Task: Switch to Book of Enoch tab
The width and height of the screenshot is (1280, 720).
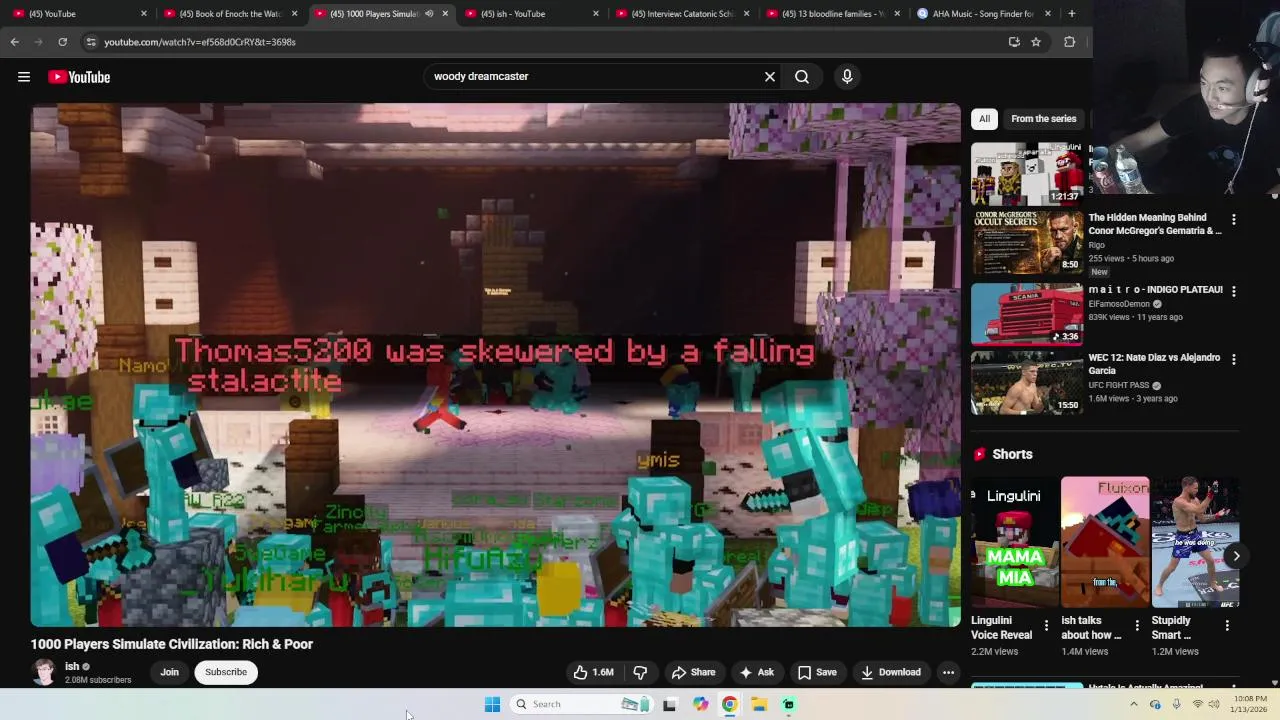Action: tap(231, 13)
